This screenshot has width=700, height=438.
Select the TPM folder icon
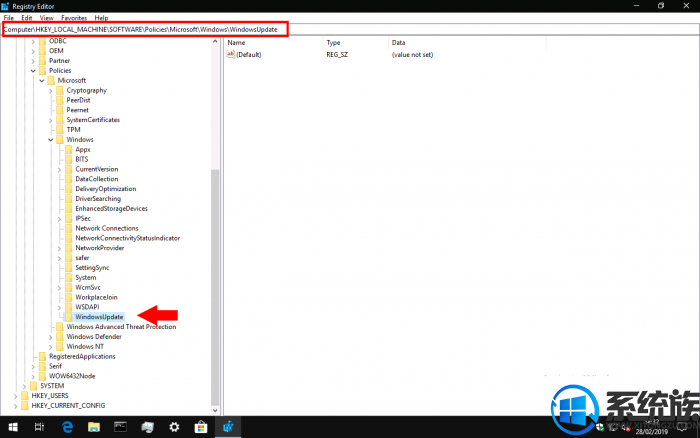pos(60,129)
